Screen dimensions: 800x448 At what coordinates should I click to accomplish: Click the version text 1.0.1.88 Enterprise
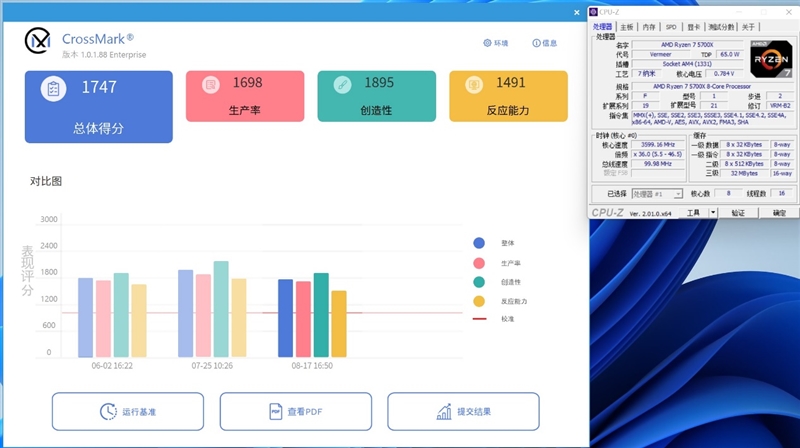104,55
